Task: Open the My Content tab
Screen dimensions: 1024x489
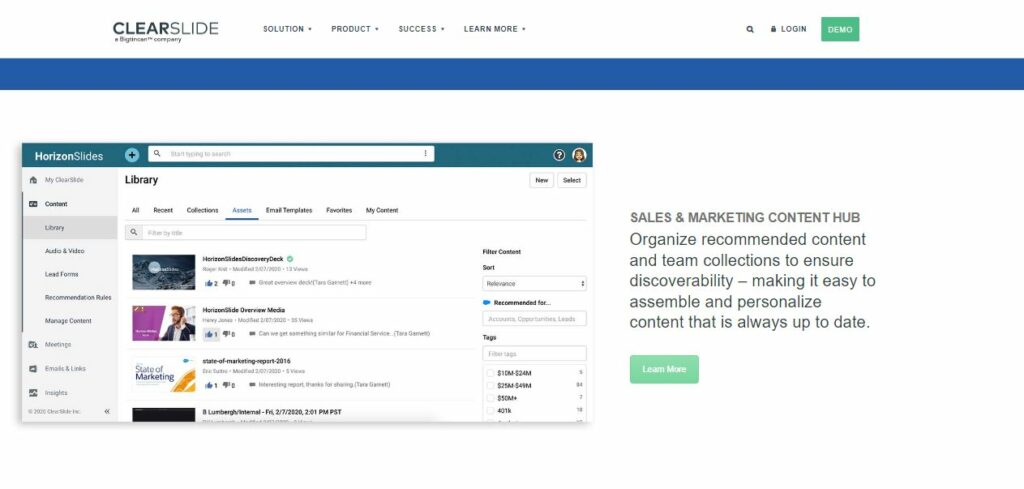Action: point(382,210)
